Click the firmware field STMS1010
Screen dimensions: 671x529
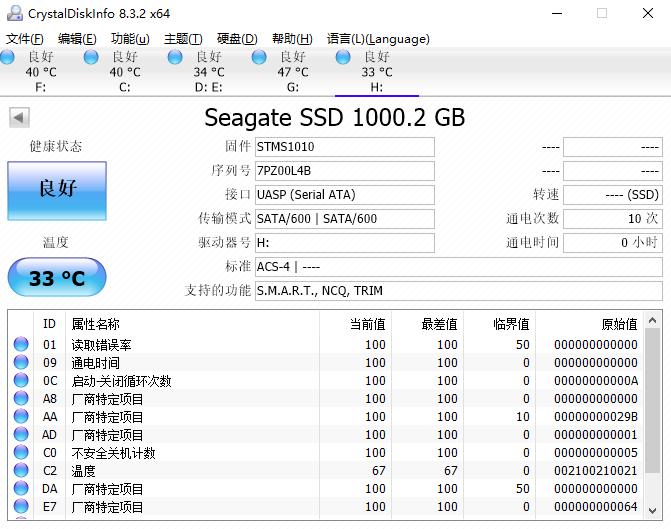[x=345, y=147]
